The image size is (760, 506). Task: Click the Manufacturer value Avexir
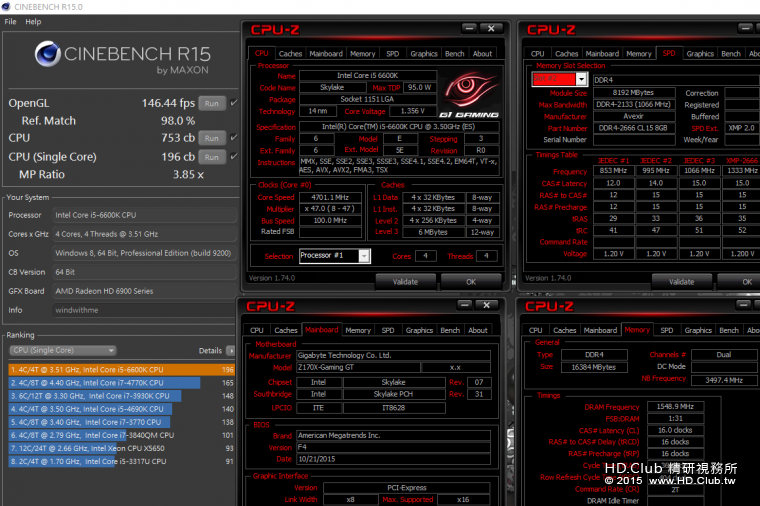click(x=633, y=116)
